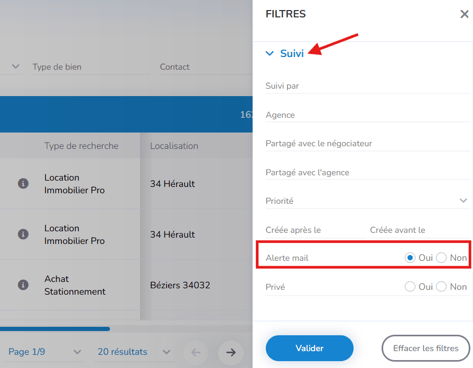473x368 pixels.
Task: Select Non for Alerte mail
Action: pyautogui.click(x=441, y=258)
